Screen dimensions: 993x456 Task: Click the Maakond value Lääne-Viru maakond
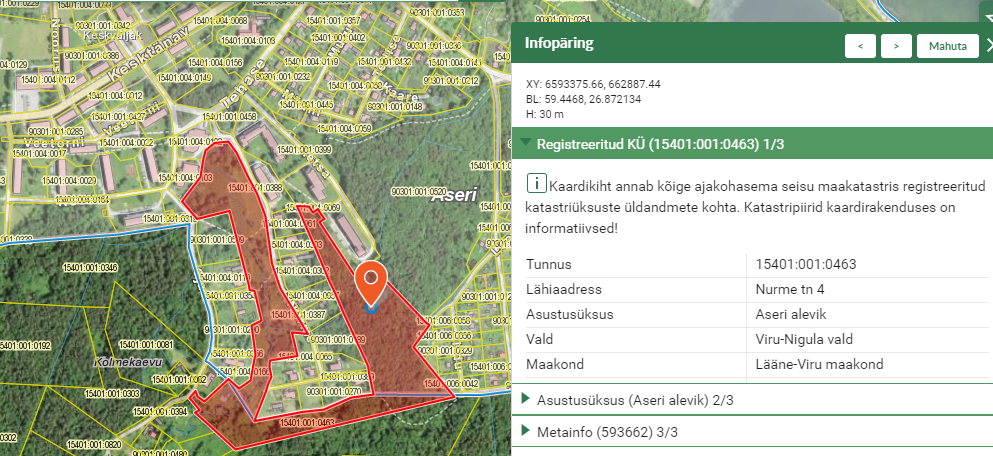click(x=819, y=364)
